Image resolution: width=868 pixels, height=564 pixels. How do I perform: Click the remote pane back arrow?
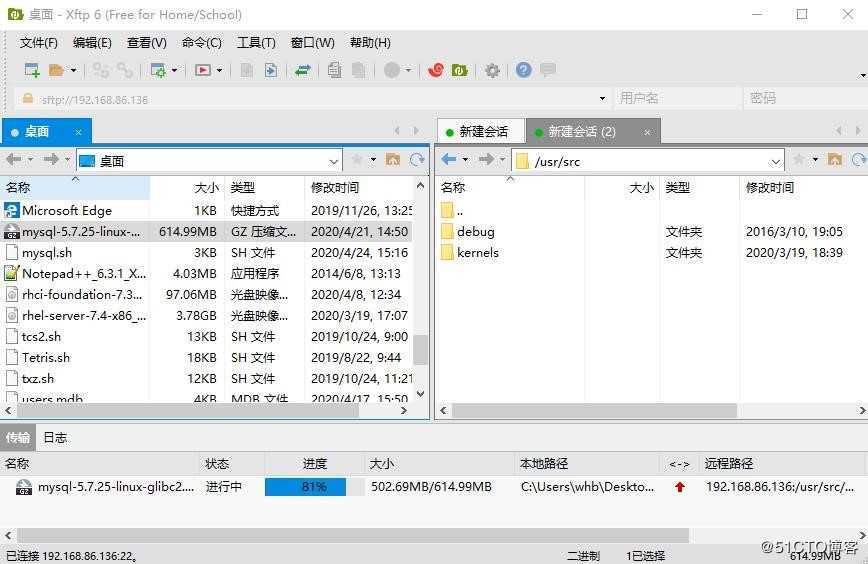(x=449, y=160)
